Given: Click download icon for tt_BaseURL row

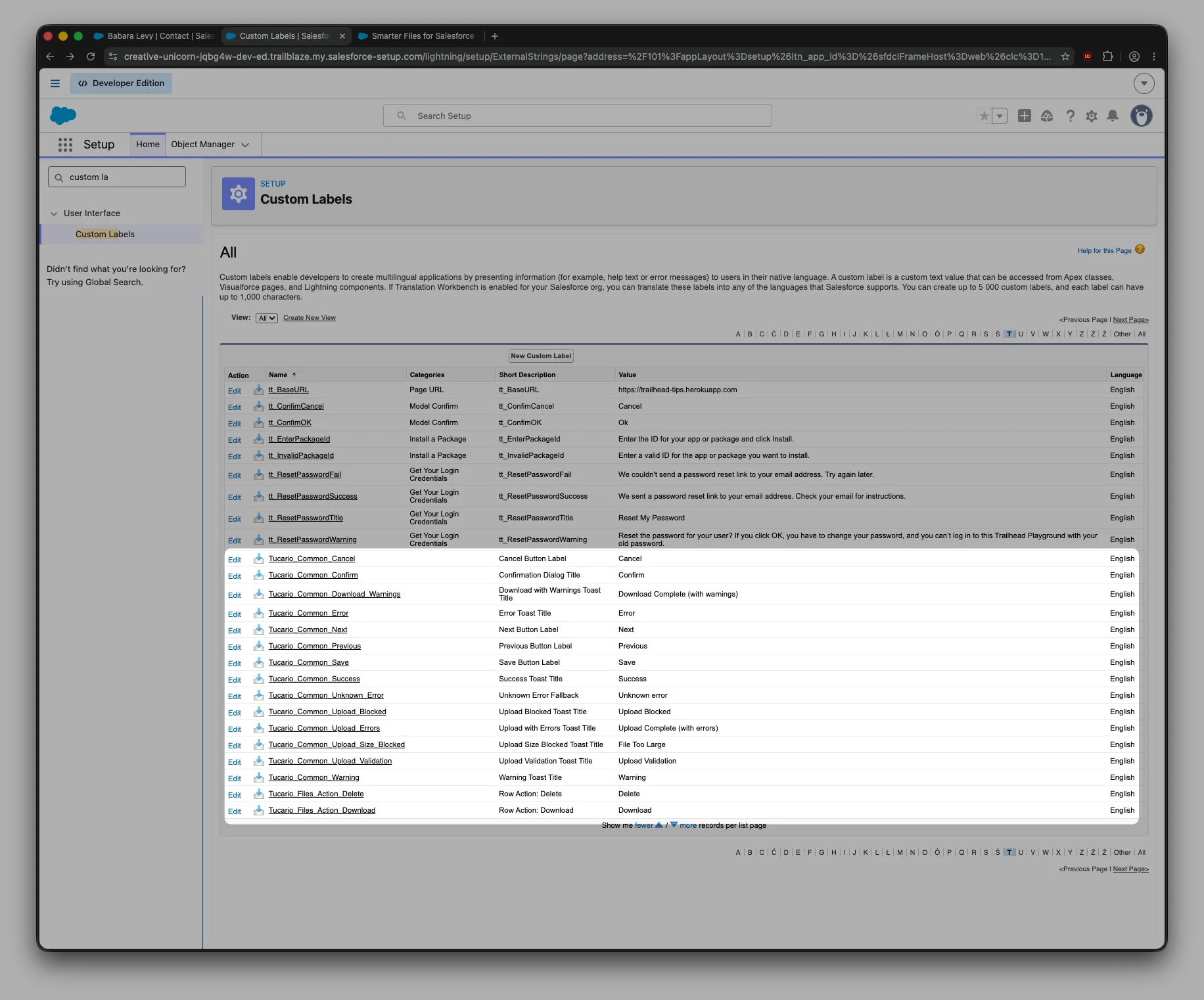Looking at the screenshot, I should pyautogui.click(x=259, y=390).
